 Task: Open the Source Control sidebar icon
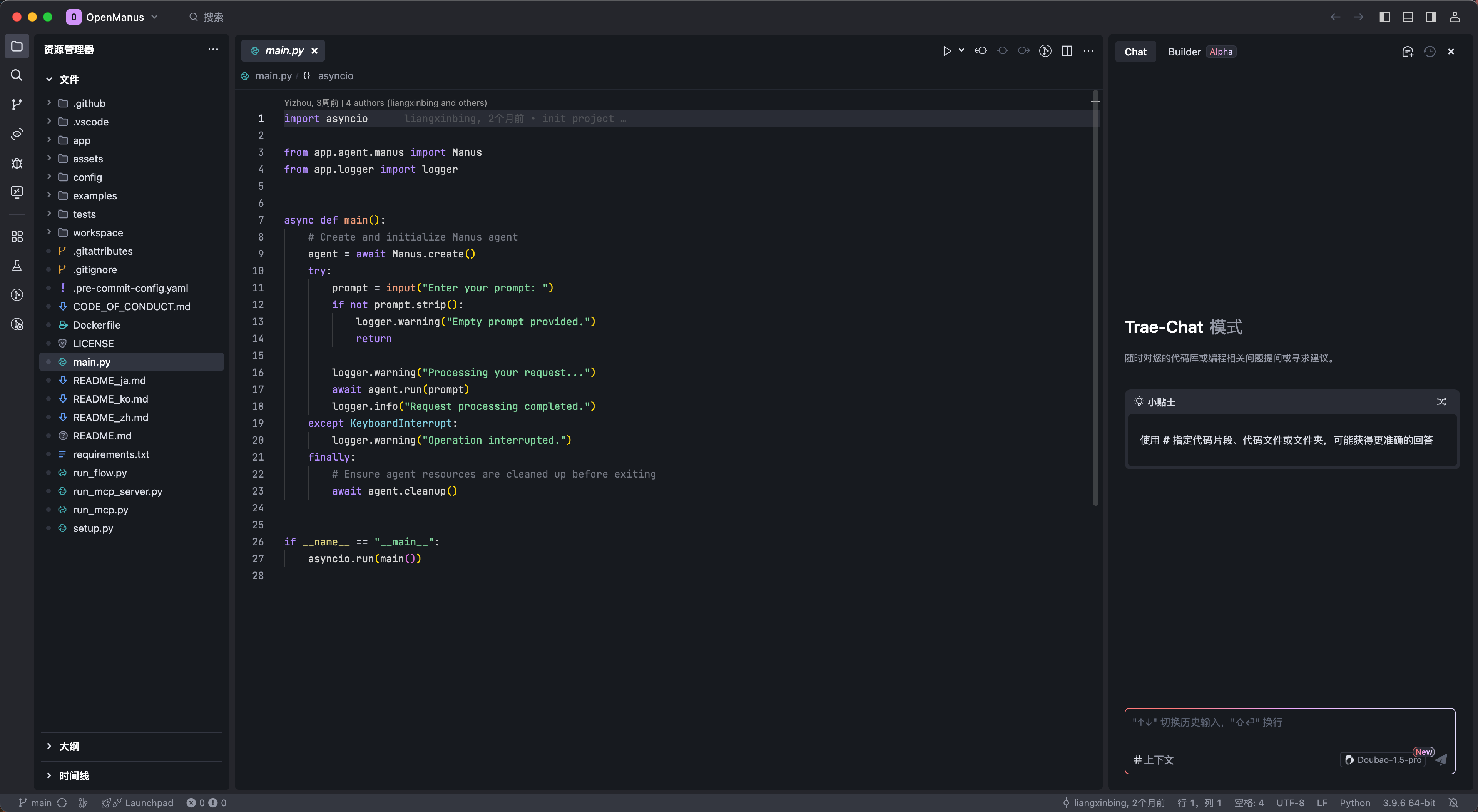17,104
